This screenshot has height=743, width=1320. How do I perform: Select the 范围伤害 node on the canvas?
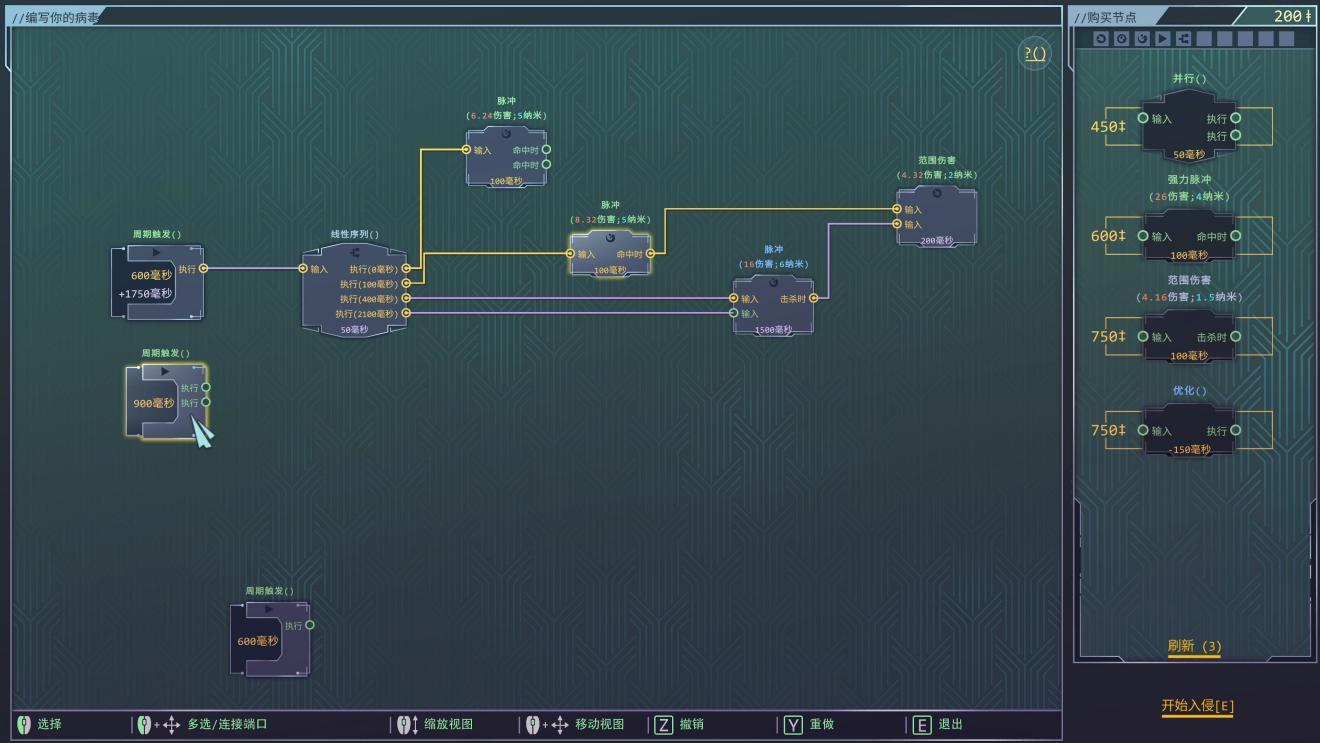click(936, 216)
